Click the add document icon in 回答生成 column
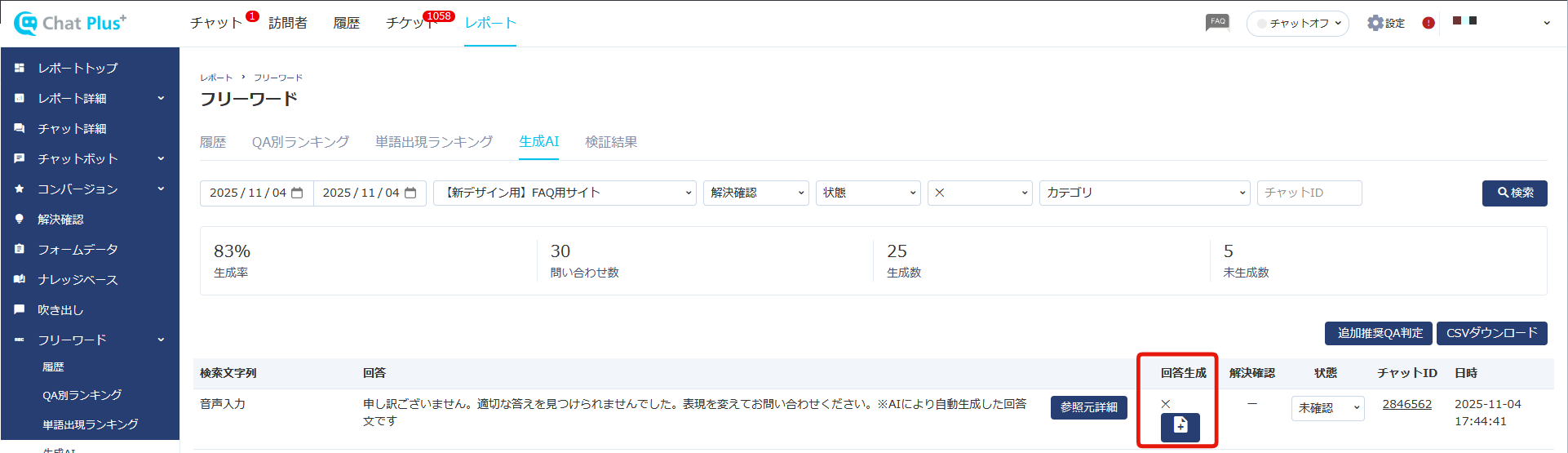Image resolution: width=1568 pixels, height=453 pixels. coord(1180,426)
